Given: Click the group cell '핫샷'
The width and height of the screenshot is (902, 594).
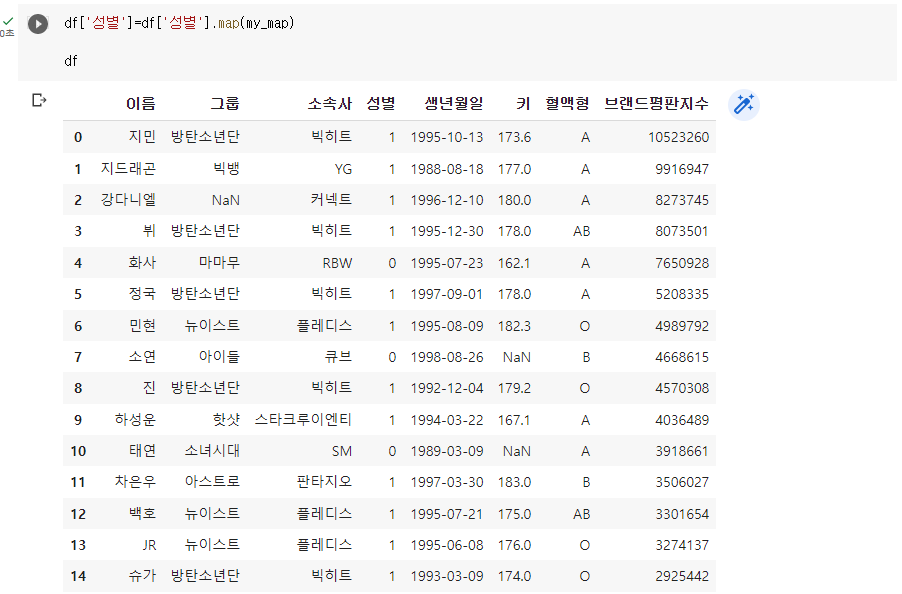Looking at the screenshot, I should [226, 419].
